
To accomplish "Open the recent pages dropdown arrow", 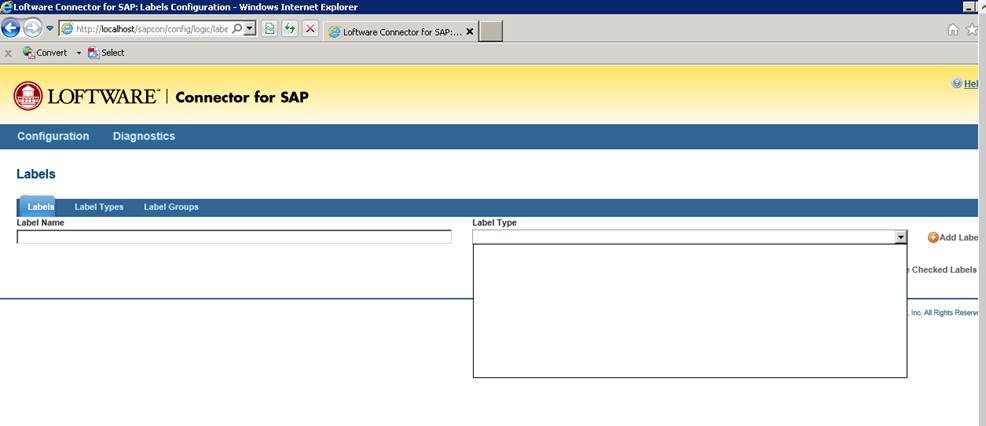I will coord(50,28).
